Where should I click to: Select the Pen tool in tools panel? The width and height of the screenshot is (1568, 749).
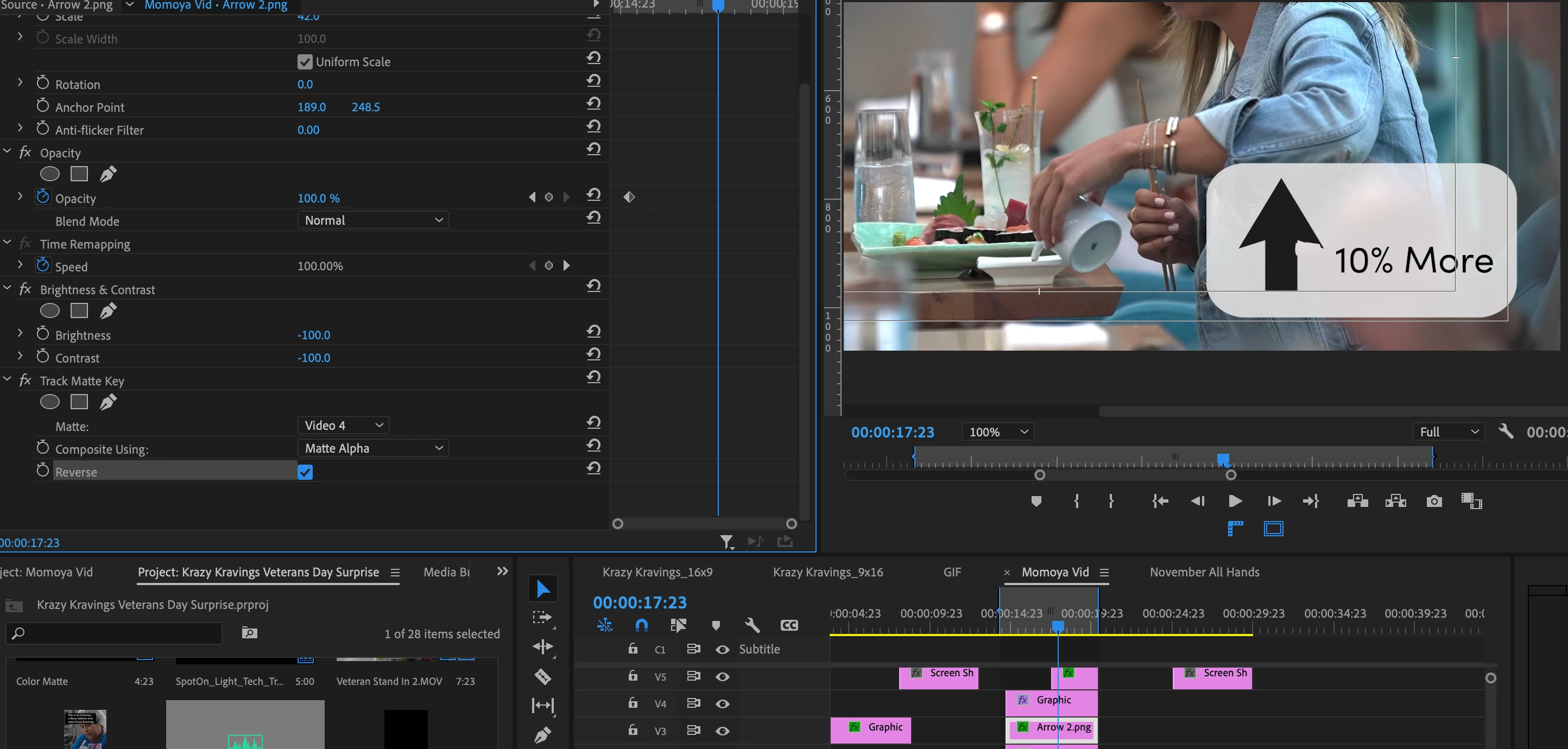coord(542,735)
